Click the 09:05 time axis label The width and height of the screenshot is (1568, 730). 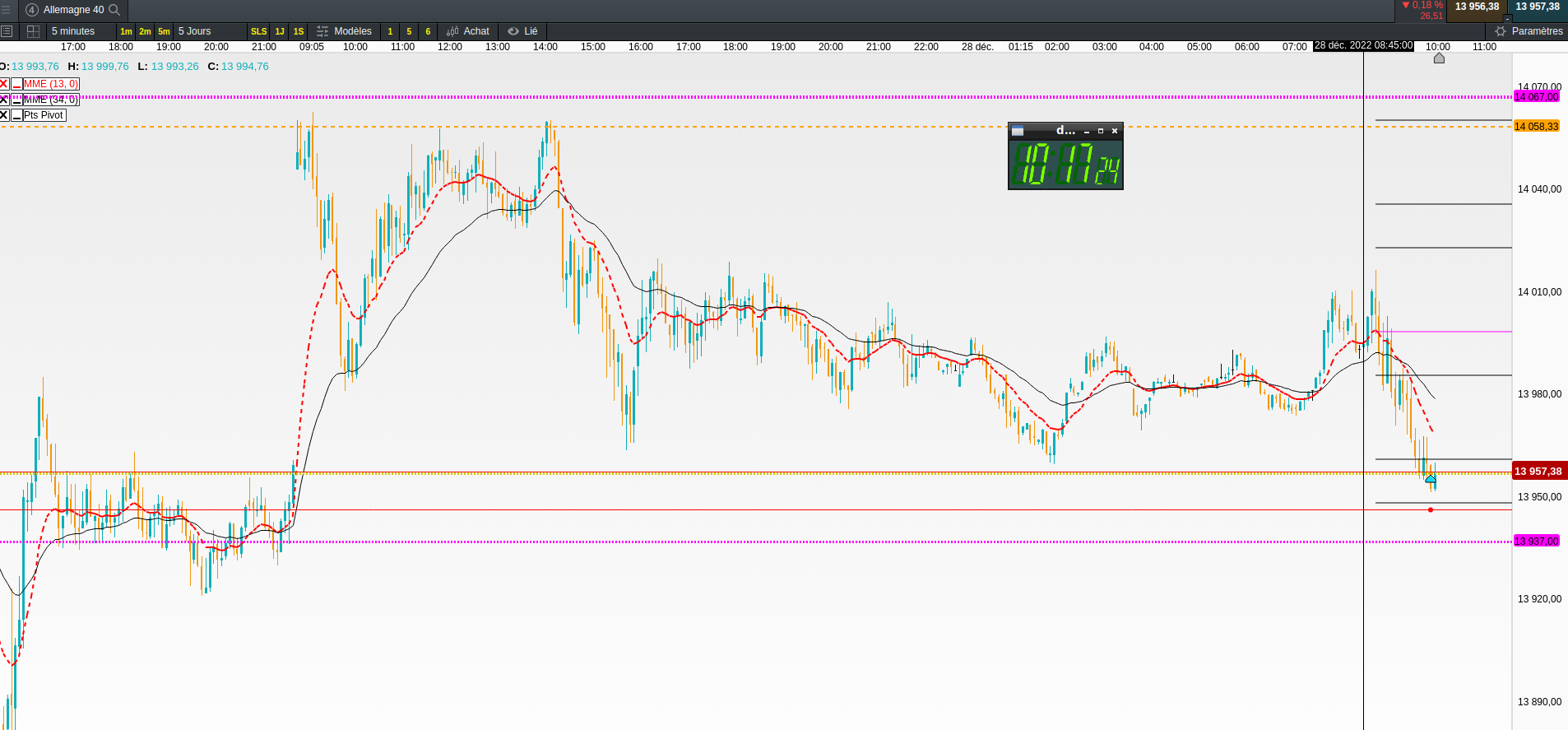312,47
